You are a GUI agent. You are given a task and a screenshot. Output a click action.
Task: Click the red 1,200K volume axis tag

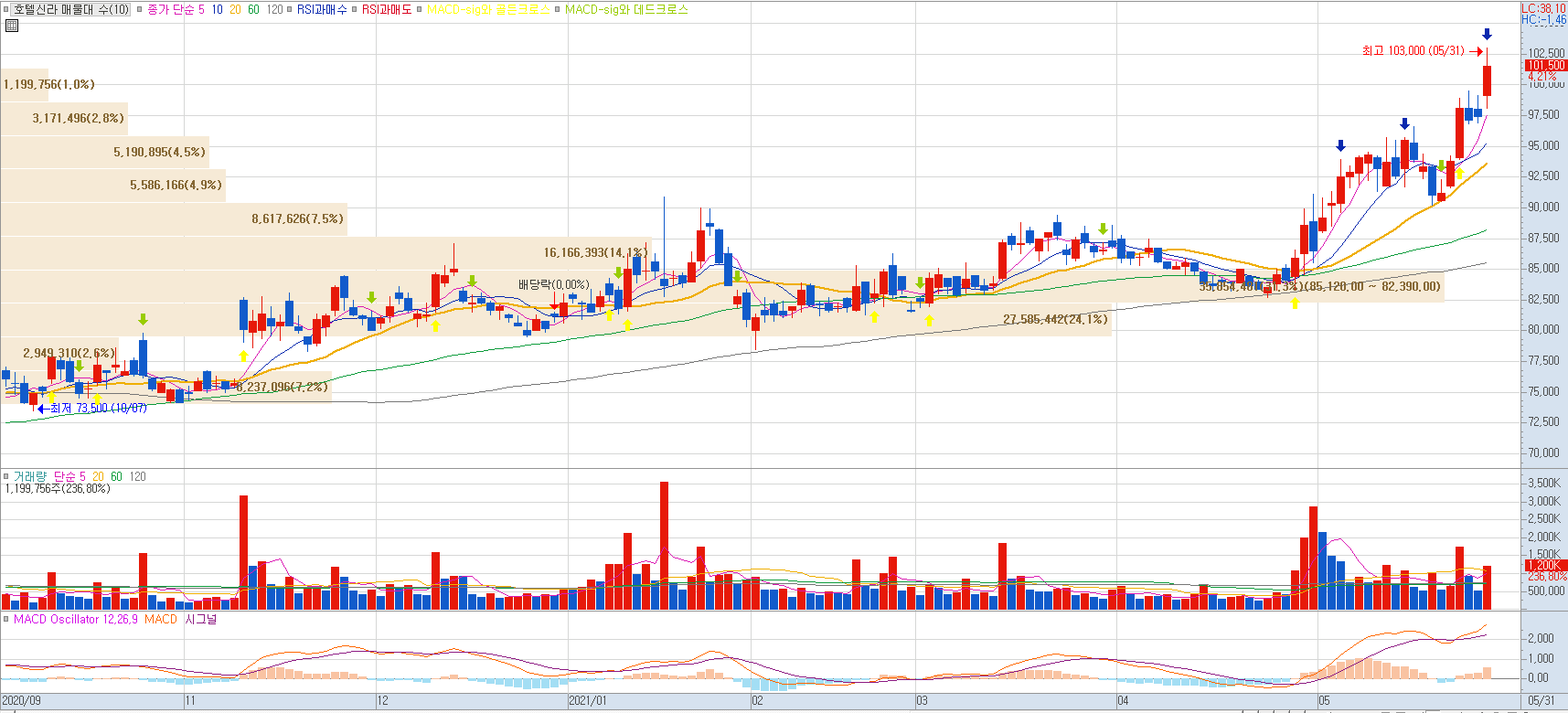tap(1545, 565)
